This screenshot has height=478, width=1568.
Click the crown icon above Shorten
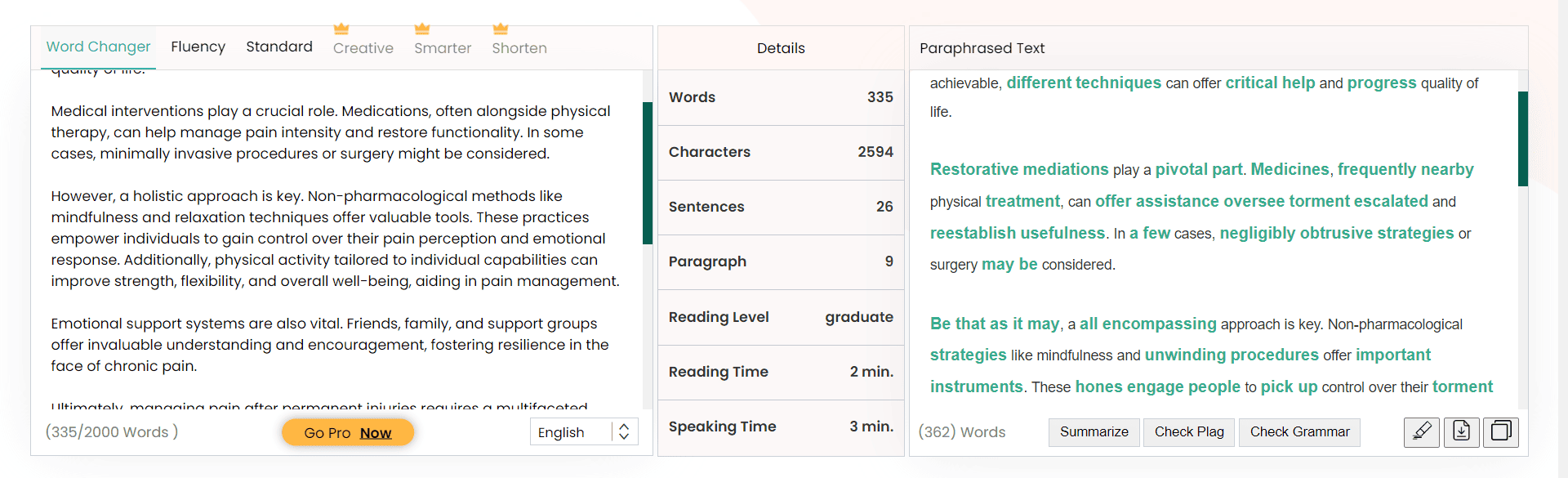(501, 29)
